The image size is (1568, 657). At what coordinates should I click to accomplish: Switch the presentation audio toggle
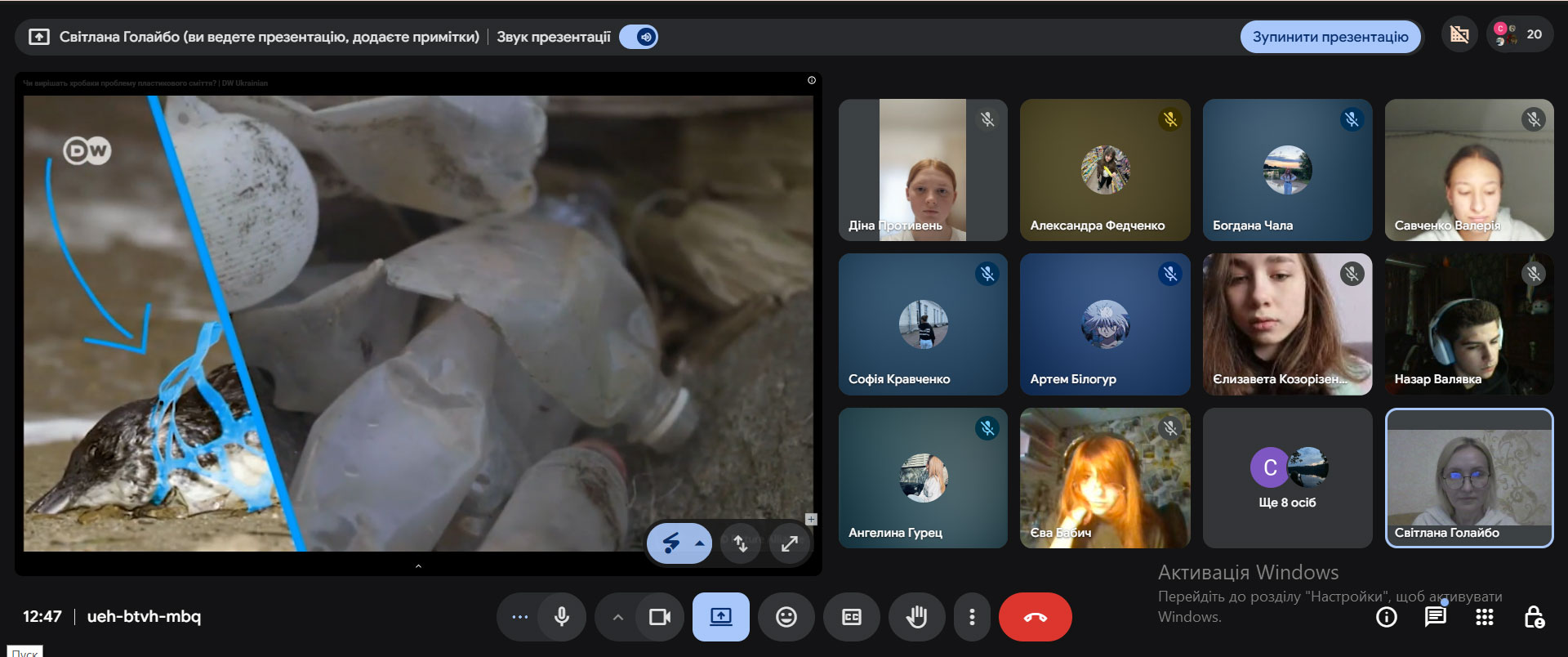coord(639,37)
